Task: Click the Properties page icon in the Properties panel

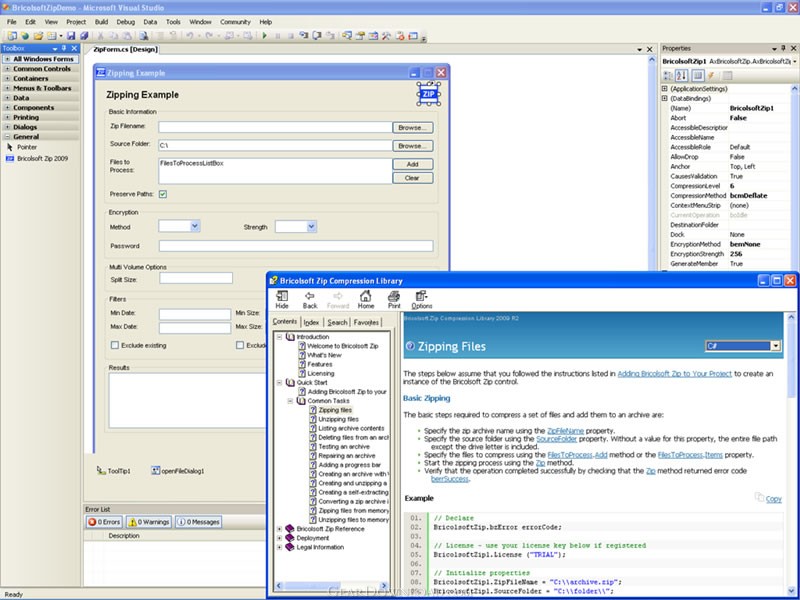Action: coord(727,76)
